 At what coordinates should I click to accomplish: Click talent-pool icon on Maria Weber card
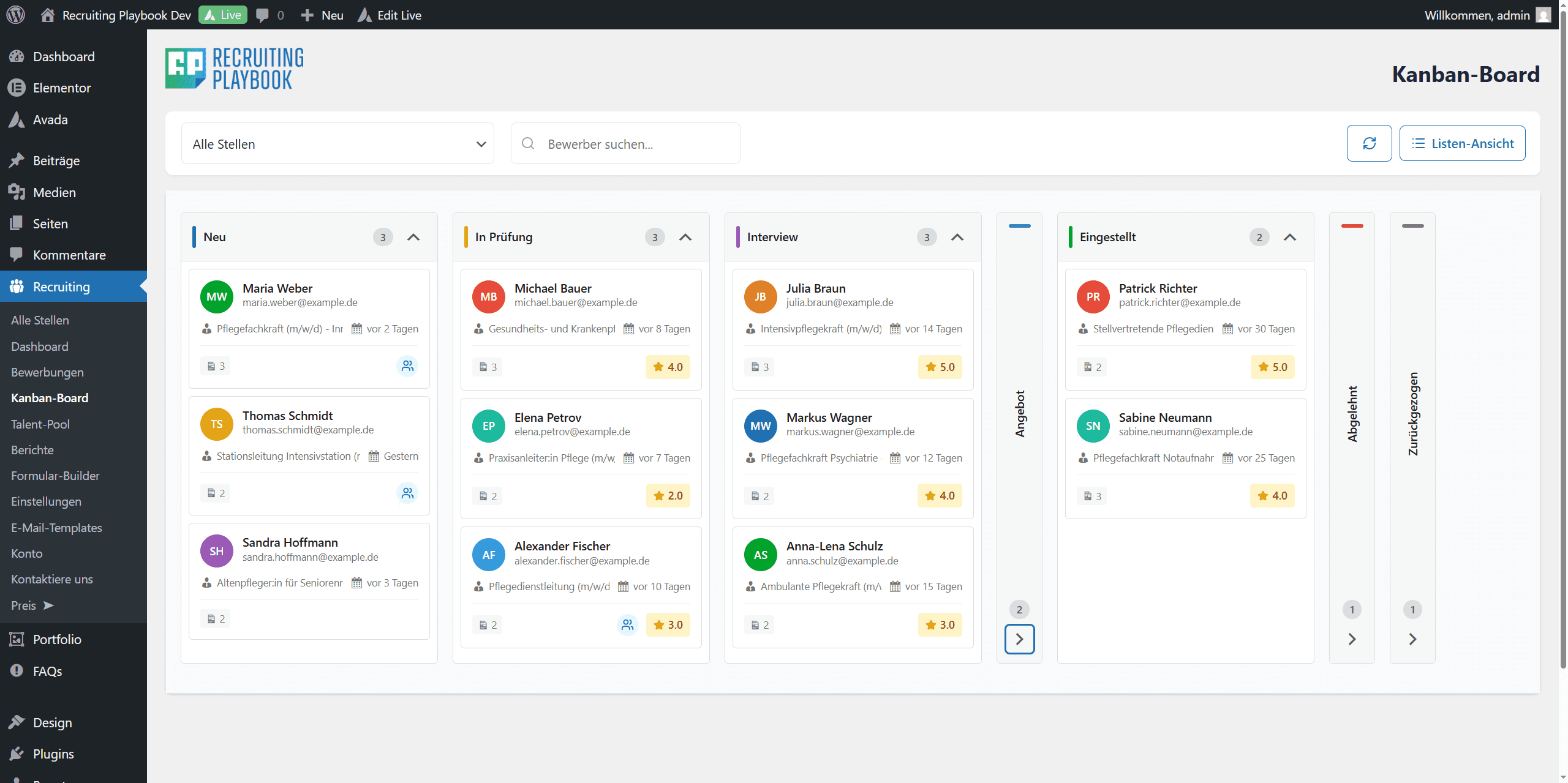pyautogui.click(x=407, y=366)
